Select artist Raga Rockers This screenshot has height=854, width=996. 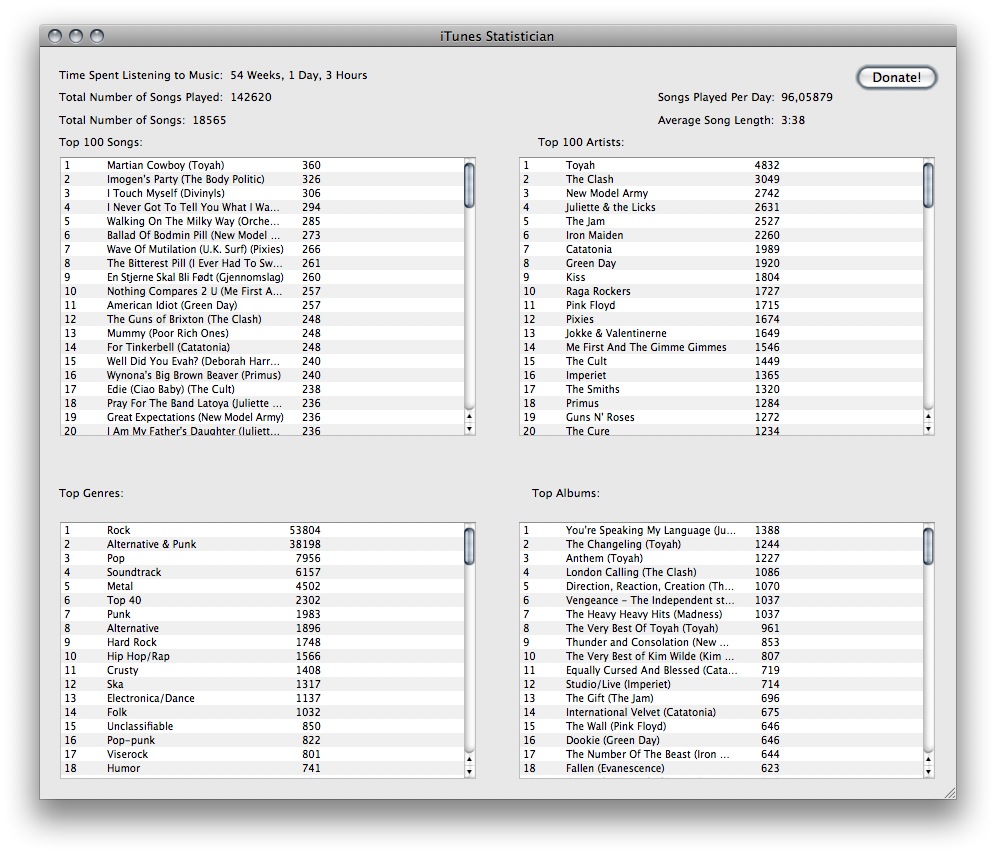[x=721, y=291]
